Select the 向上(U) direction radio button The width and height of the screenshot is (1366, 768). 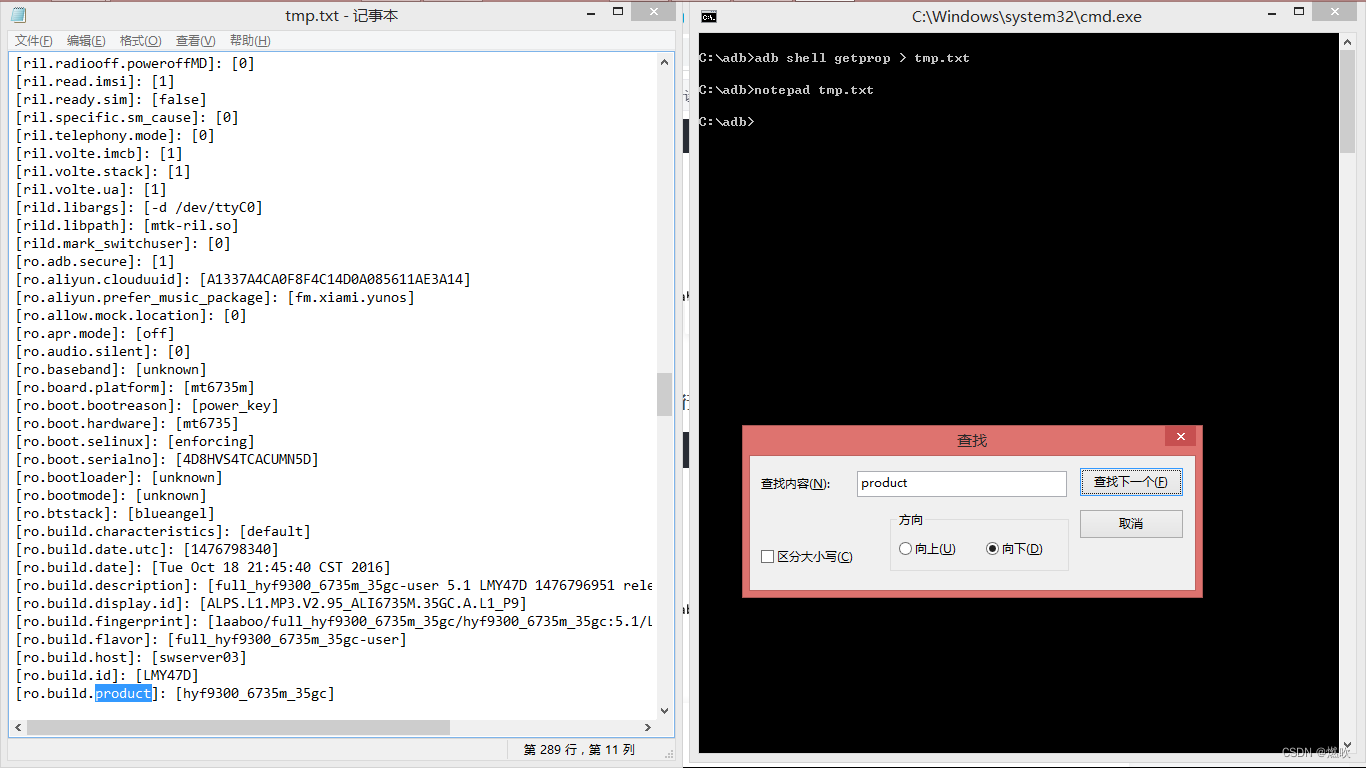click(927, 549)
